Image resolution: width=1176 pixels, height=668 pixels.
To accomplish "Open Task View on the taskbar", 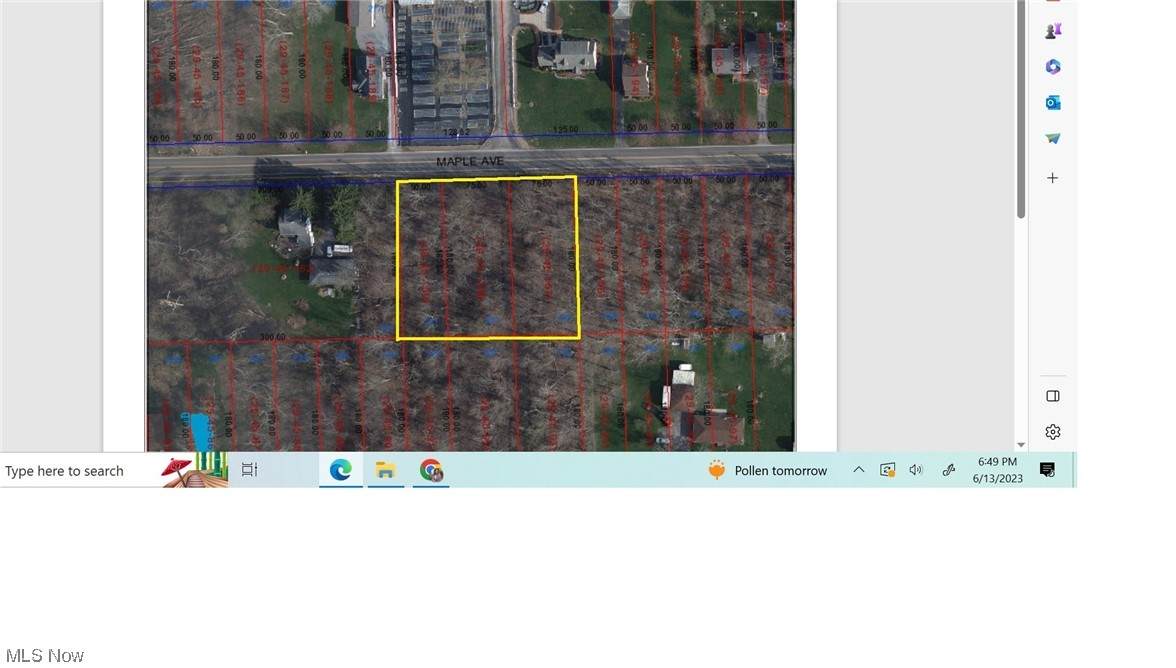I will tap(250, 470).
